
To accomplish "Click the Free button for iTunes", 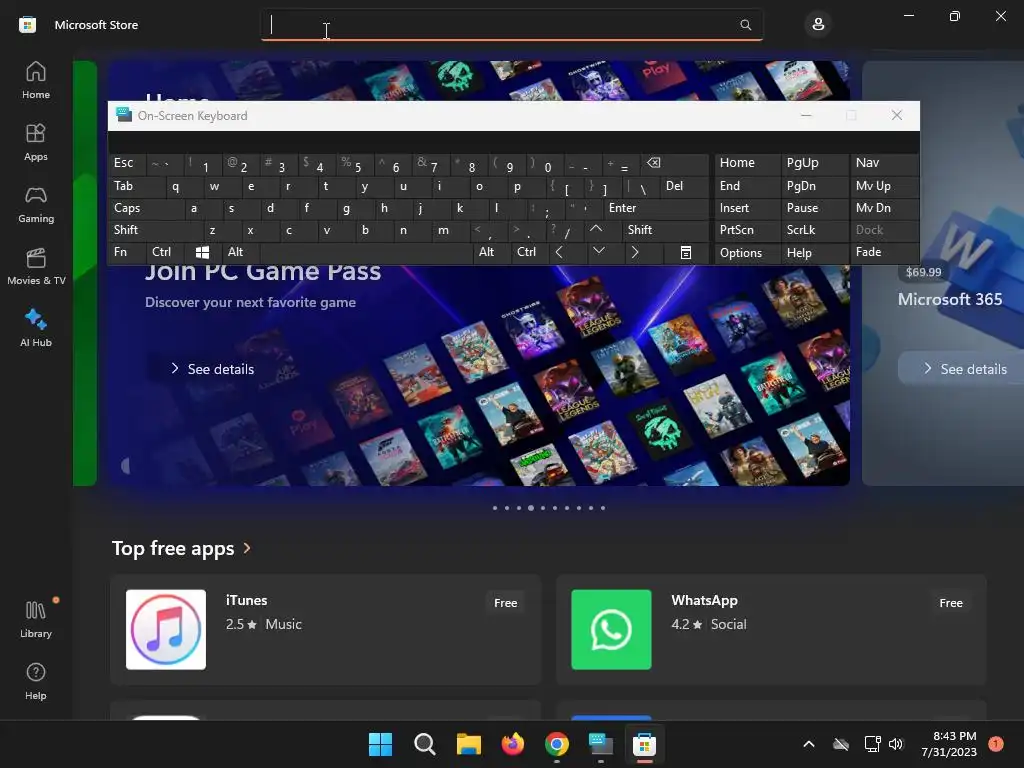I will click(x=505, y=603).
